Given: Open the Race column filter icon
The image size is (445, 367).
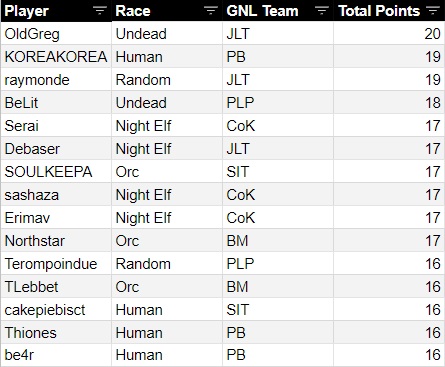Looking at the screenshot, I should coord(210,11).
